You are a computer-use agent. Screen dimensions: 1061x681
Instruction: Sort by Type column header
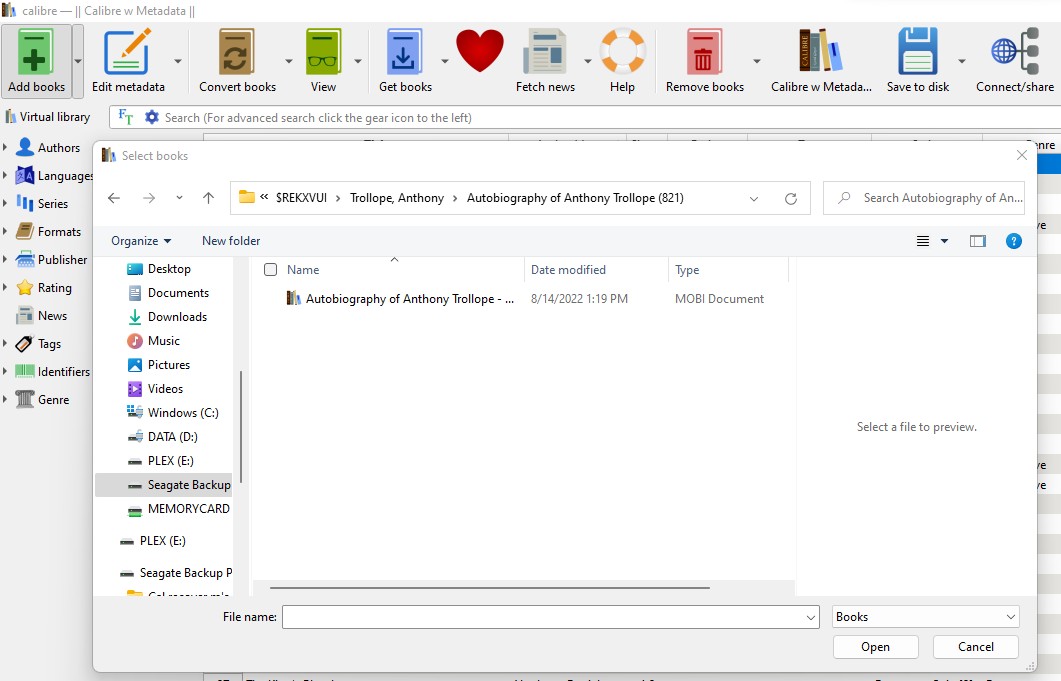[687, 269]
